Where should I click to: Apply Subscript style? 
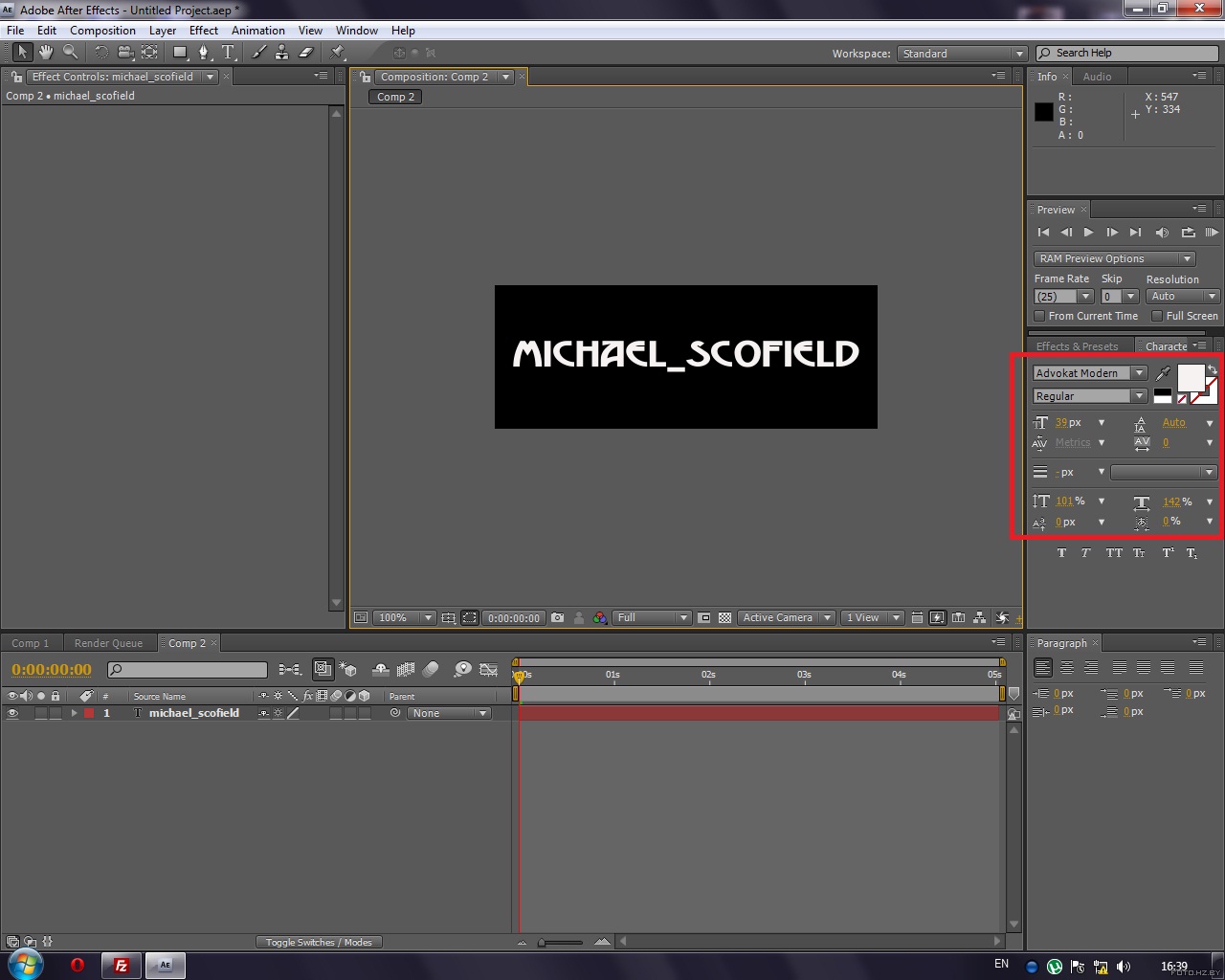(1192, 553)
